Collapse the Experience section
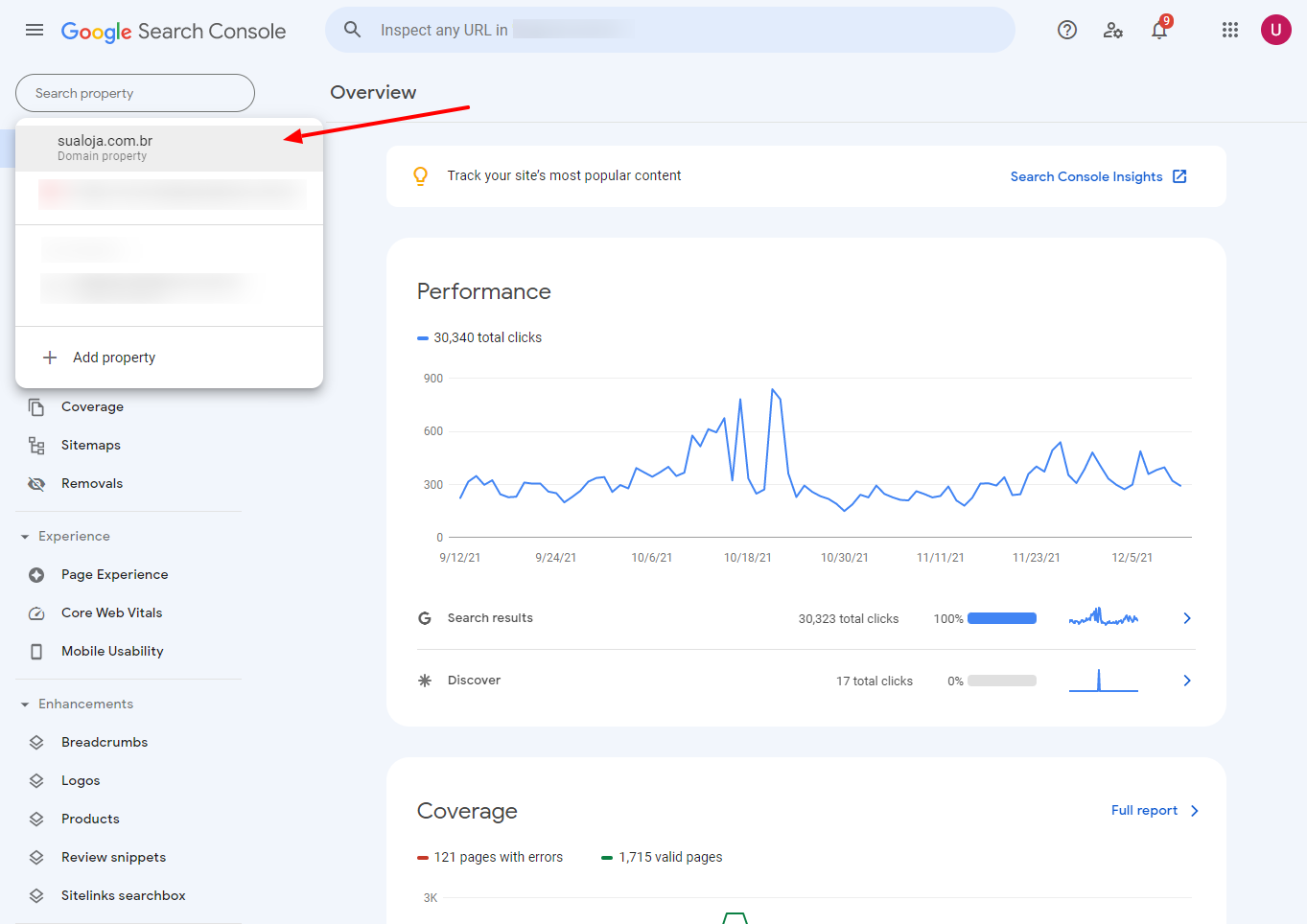Viewport: 1307px width, 924px height. 25,537
